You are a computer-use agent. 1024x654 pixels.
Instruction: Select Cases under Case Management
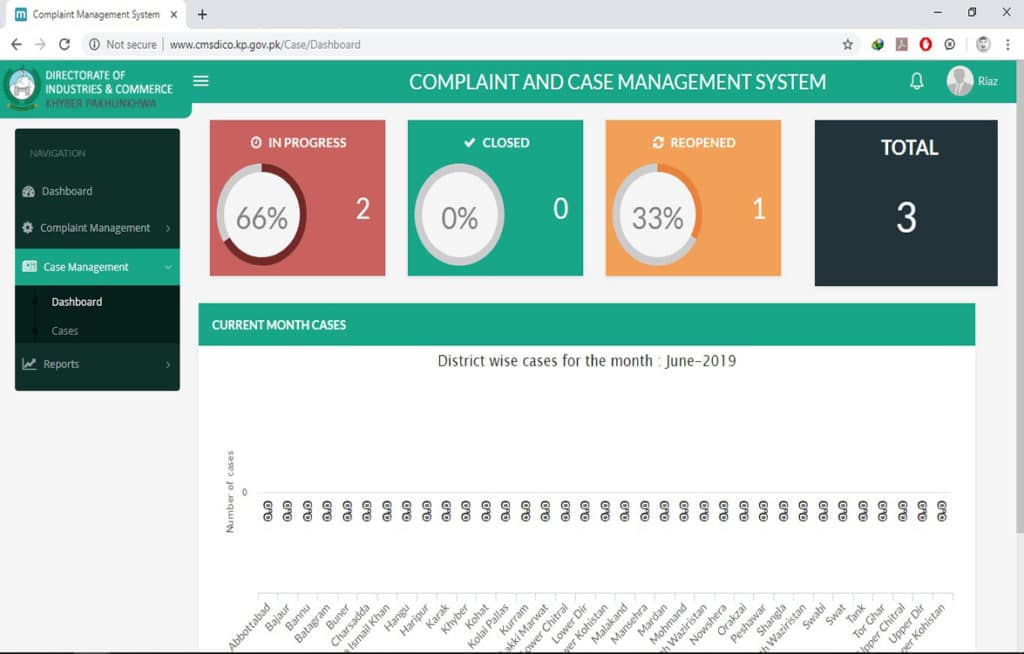pos(65,330)
